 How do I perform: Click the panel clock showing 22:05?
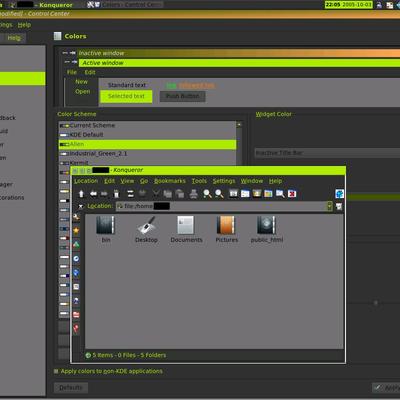click(349, 5)
